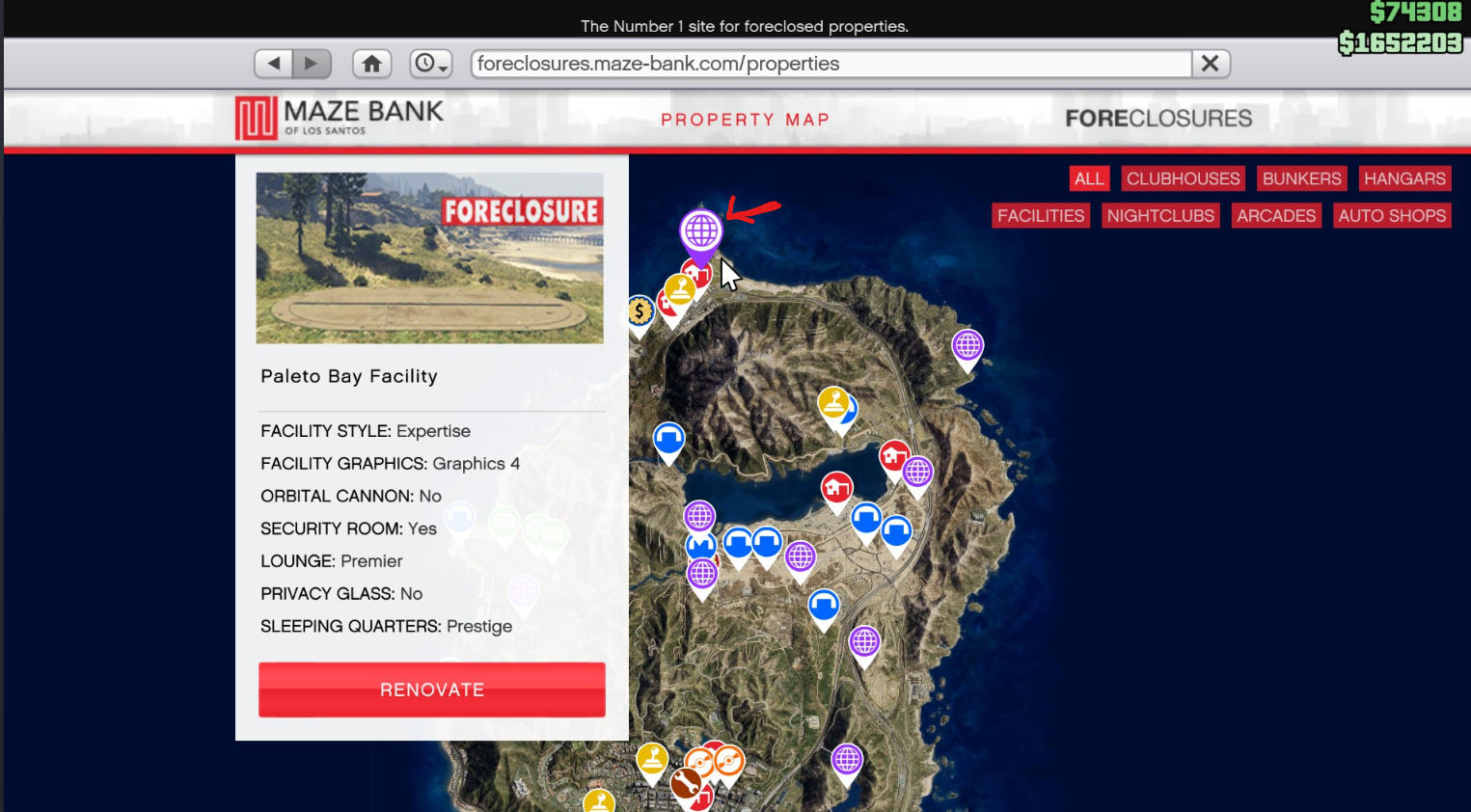Select the right blue bunker of the touching pair

(x=767, y=543)
